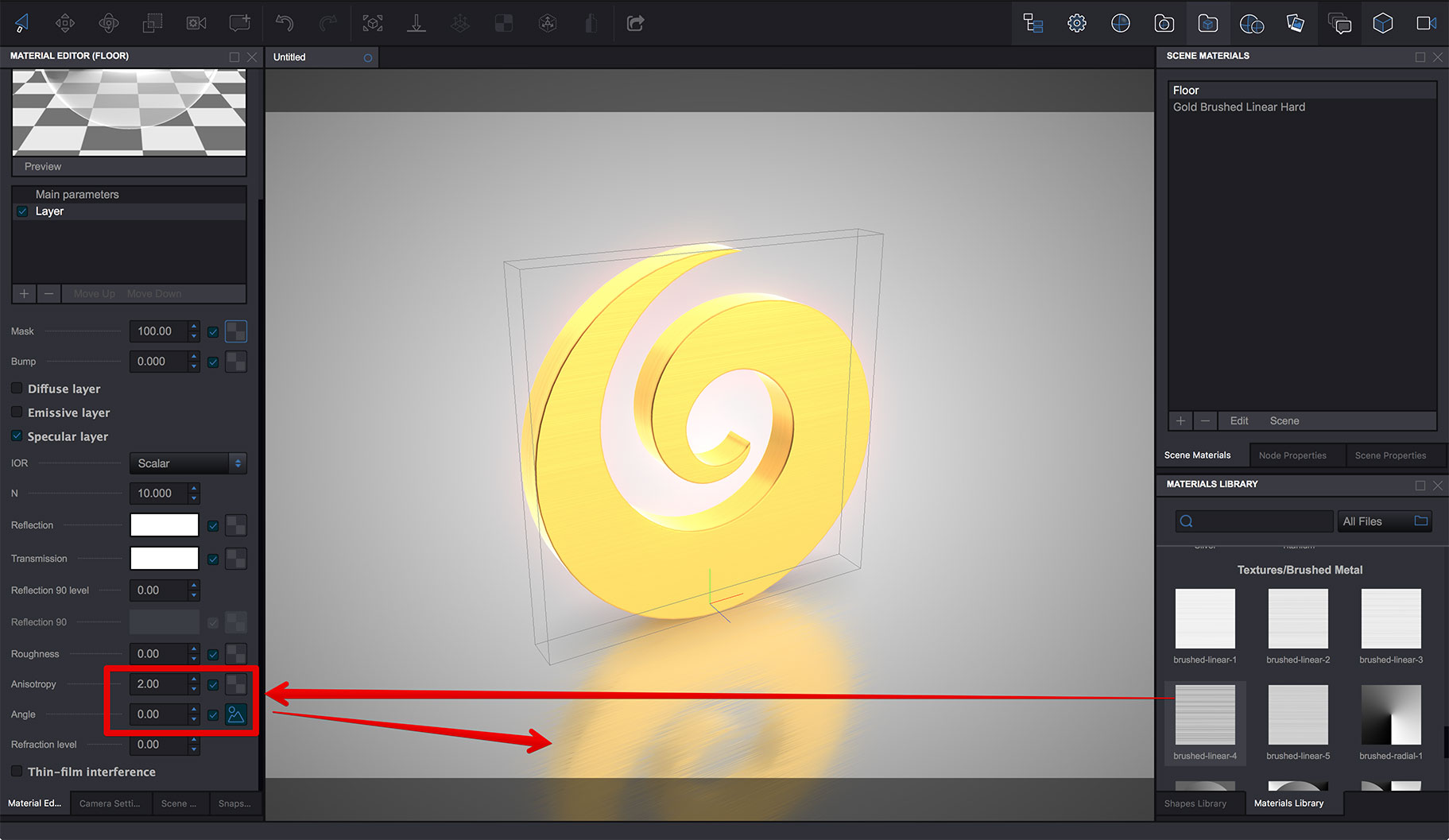Viewport: 1449px width, 840px height.
Task: Open the Shapes Library tab
Action: pos(1195,803)
